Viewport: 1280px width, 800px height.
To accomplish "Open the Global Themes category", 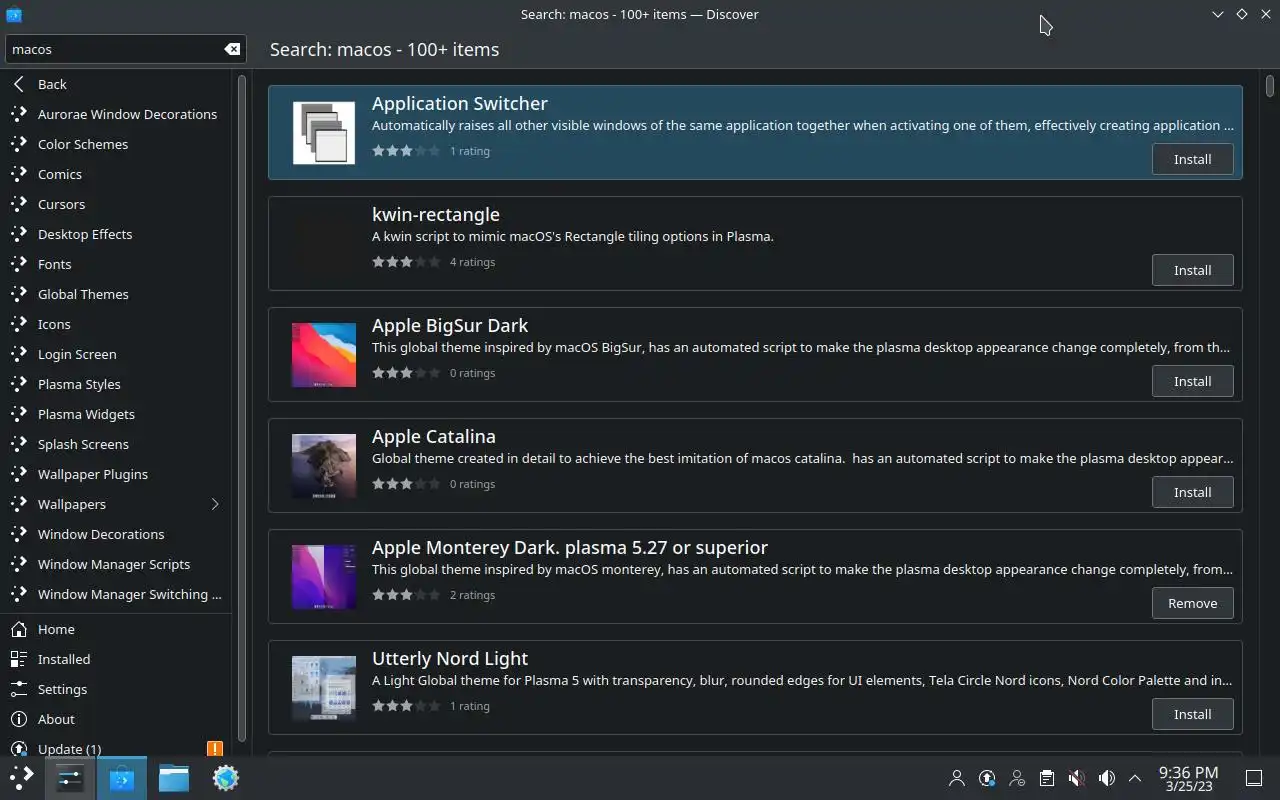I will (116, 294).
